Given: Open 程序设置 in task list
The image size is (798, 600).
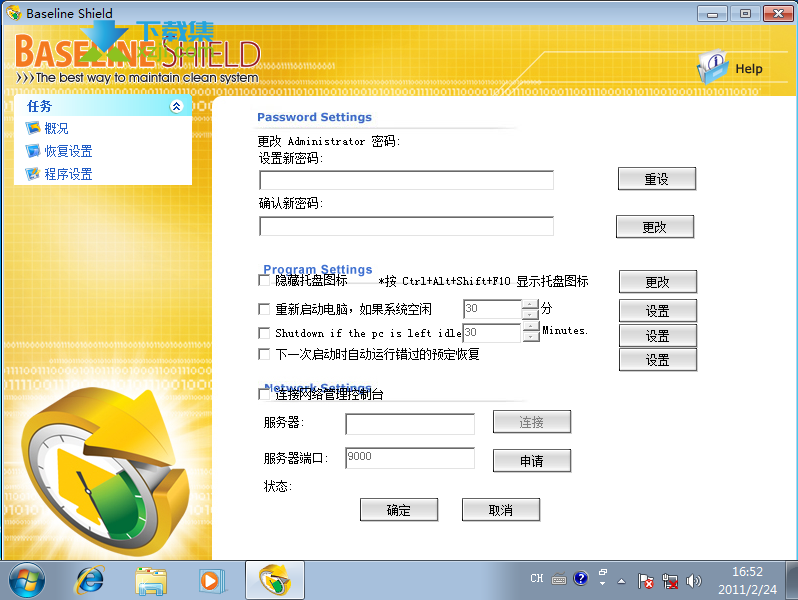Looking at the screenshot, I should pos(68,174).
